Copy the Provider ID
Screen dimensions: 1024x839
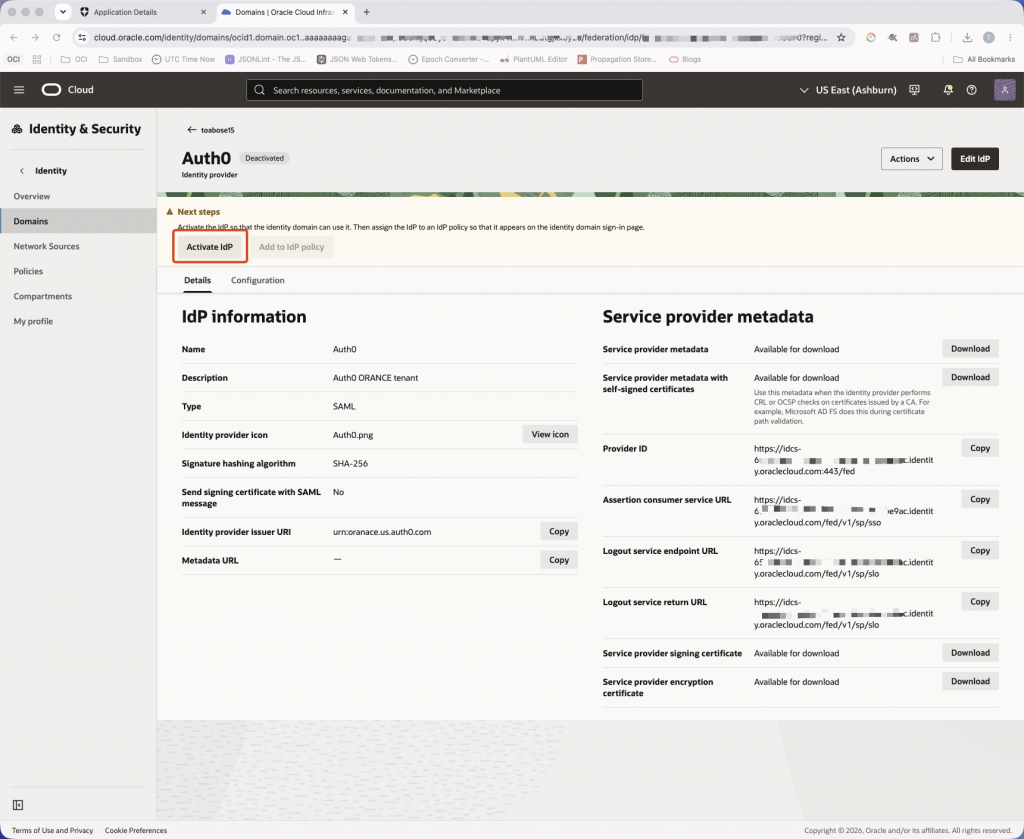[980, 448]
